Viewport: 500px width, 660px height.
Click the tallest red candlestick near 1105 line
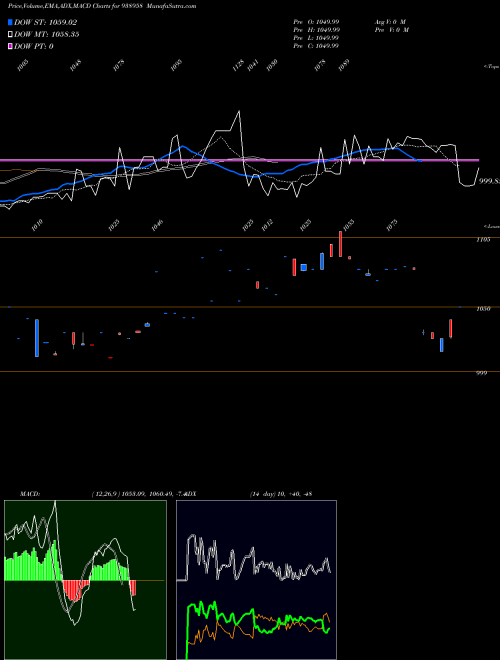340,244
